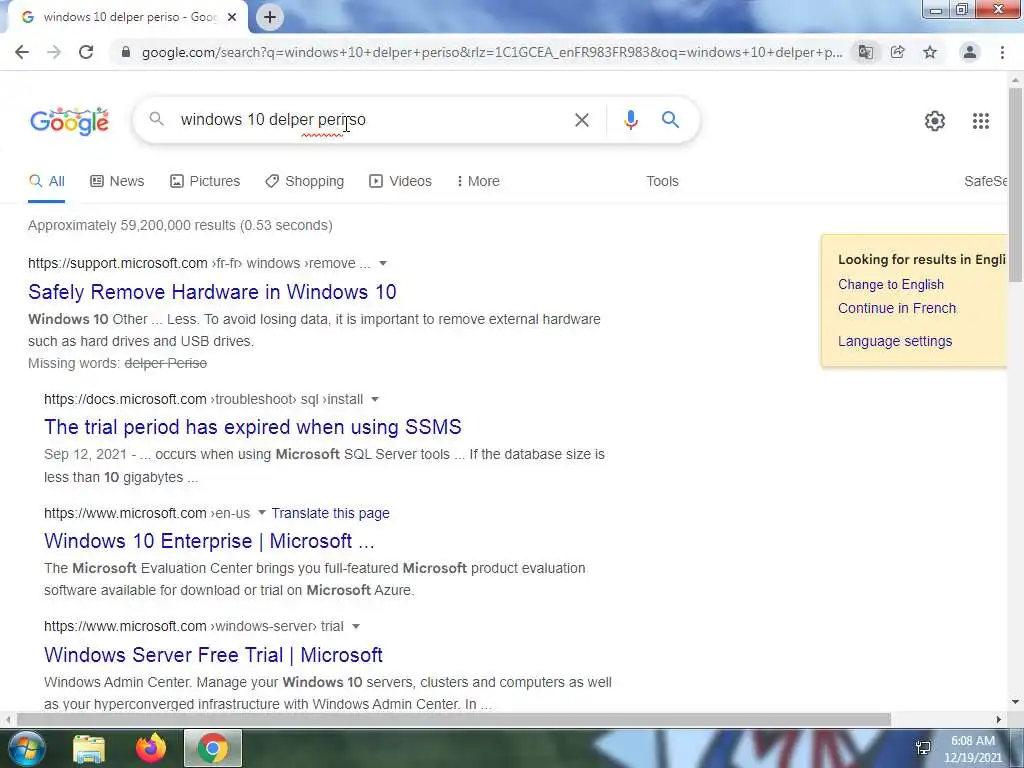Click the struck-through 'delper Periso' missing words
The width and height of the screenshot is (1024, 768).
point(165,363)
